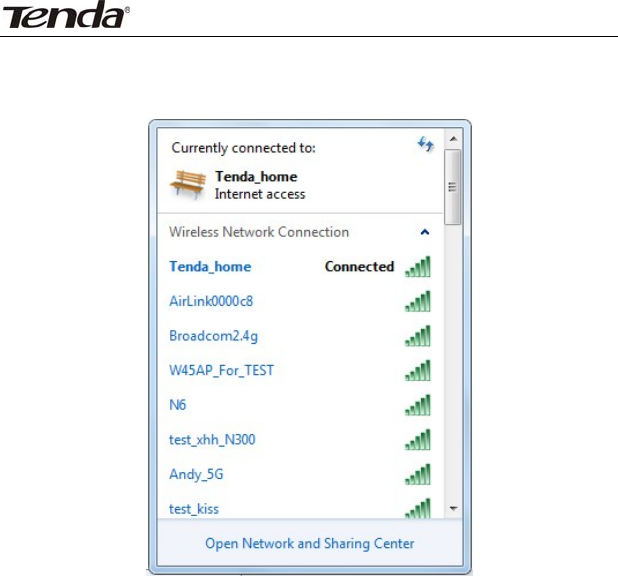Select the W45AP_For_TEST network
Screen dimensions: 618x576
pos(300,371)
